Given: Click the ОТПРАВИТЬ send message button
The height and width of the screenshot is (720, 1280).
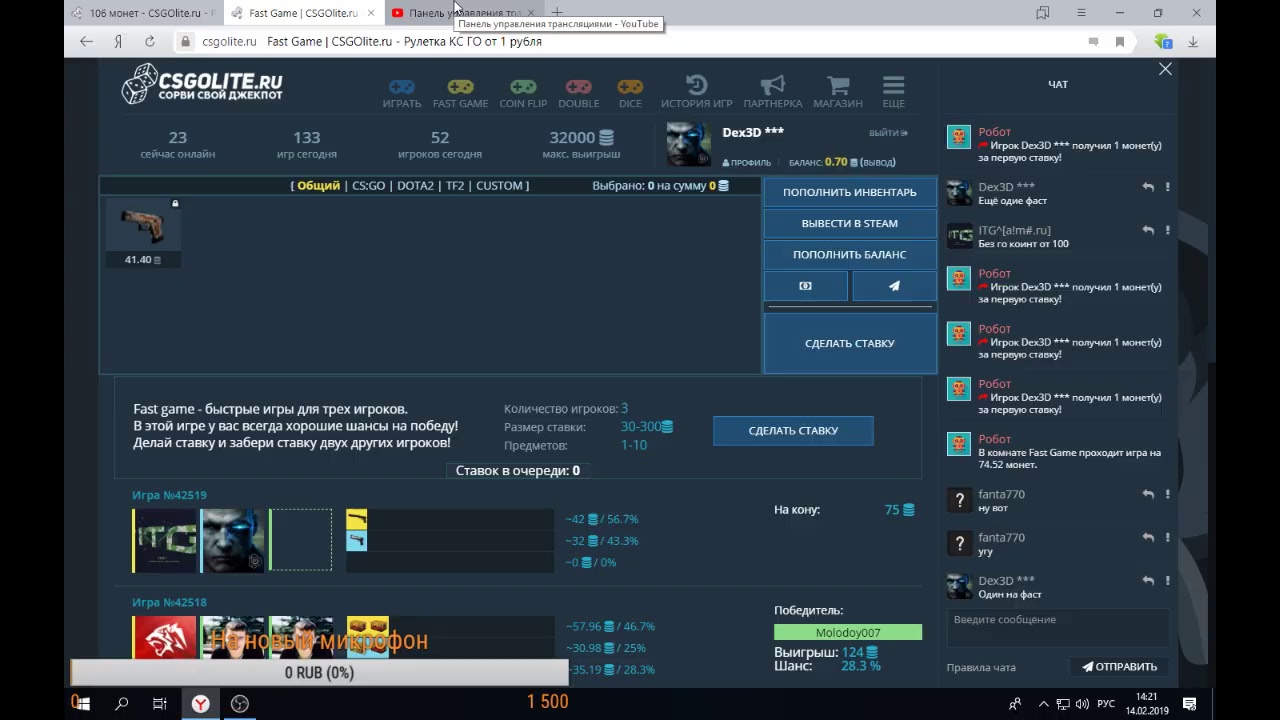Looking at the screenshot, I should [1119, 666].
